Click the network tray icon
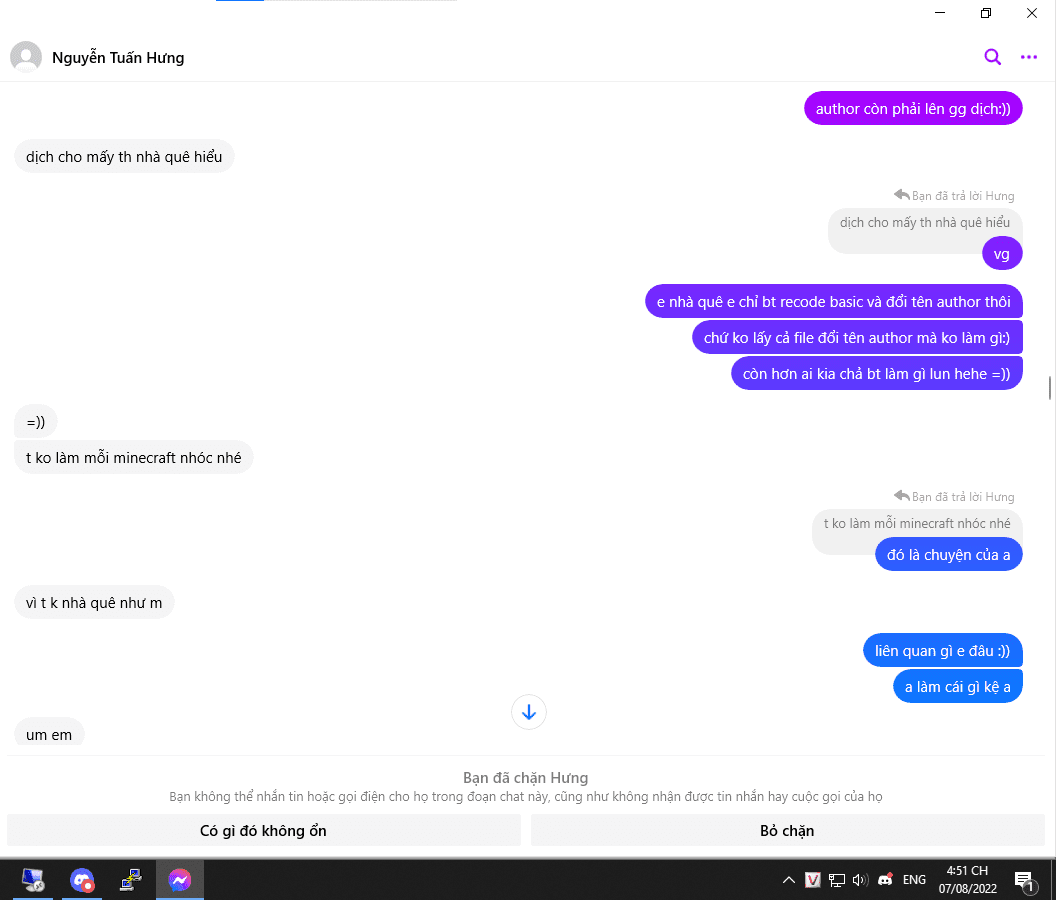Image resolution: width=1056 pixels, height=900 pixels. (836, 880)
